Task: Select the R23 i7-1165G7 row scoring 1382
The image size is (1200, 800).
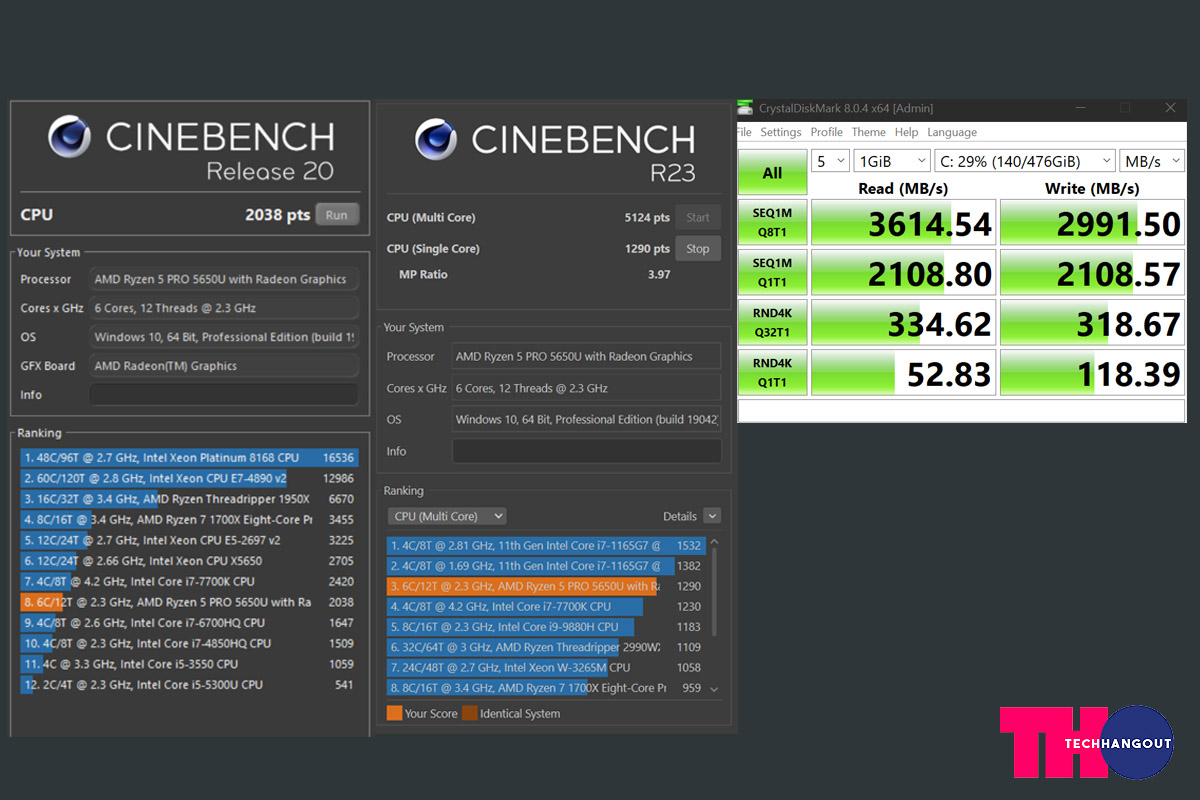Action: pos(546,566)
